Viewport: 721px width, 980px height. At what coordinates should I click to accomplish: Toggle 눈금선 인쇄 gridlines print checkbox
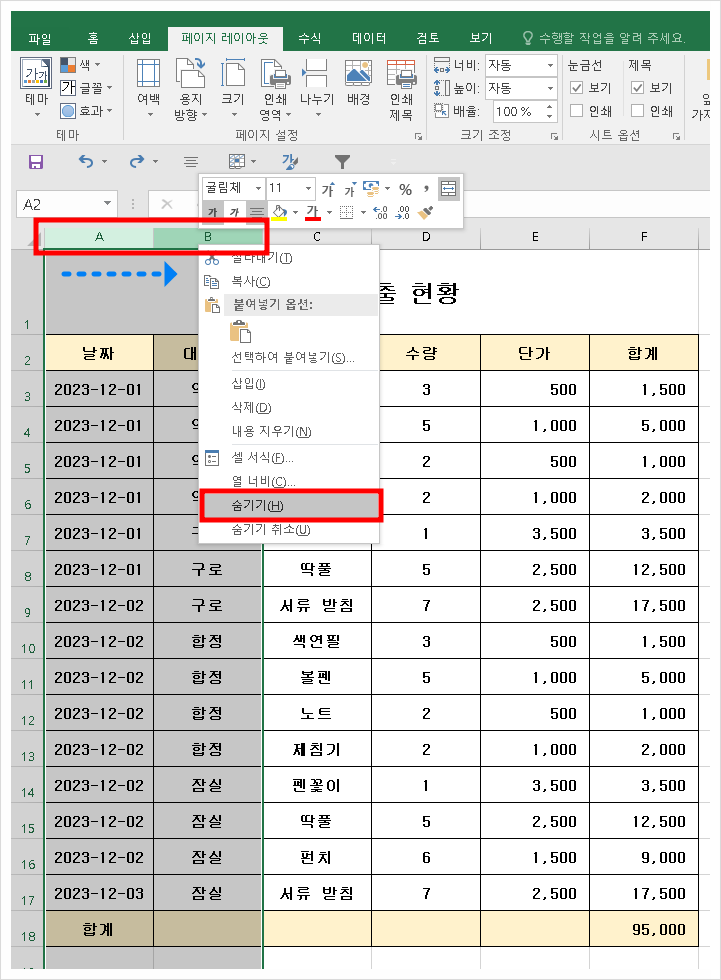coord(577,111)
